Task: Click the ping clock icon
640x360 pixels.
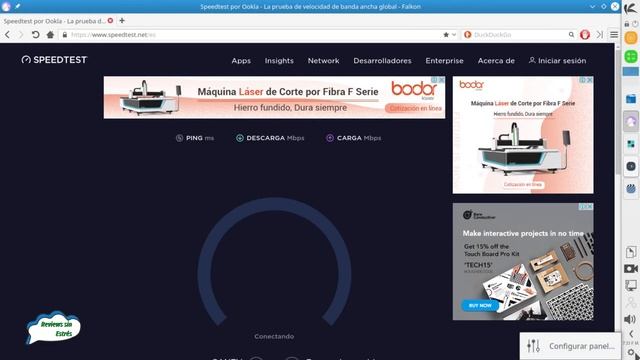Action: pyautogui.click(x=179, y=138)
